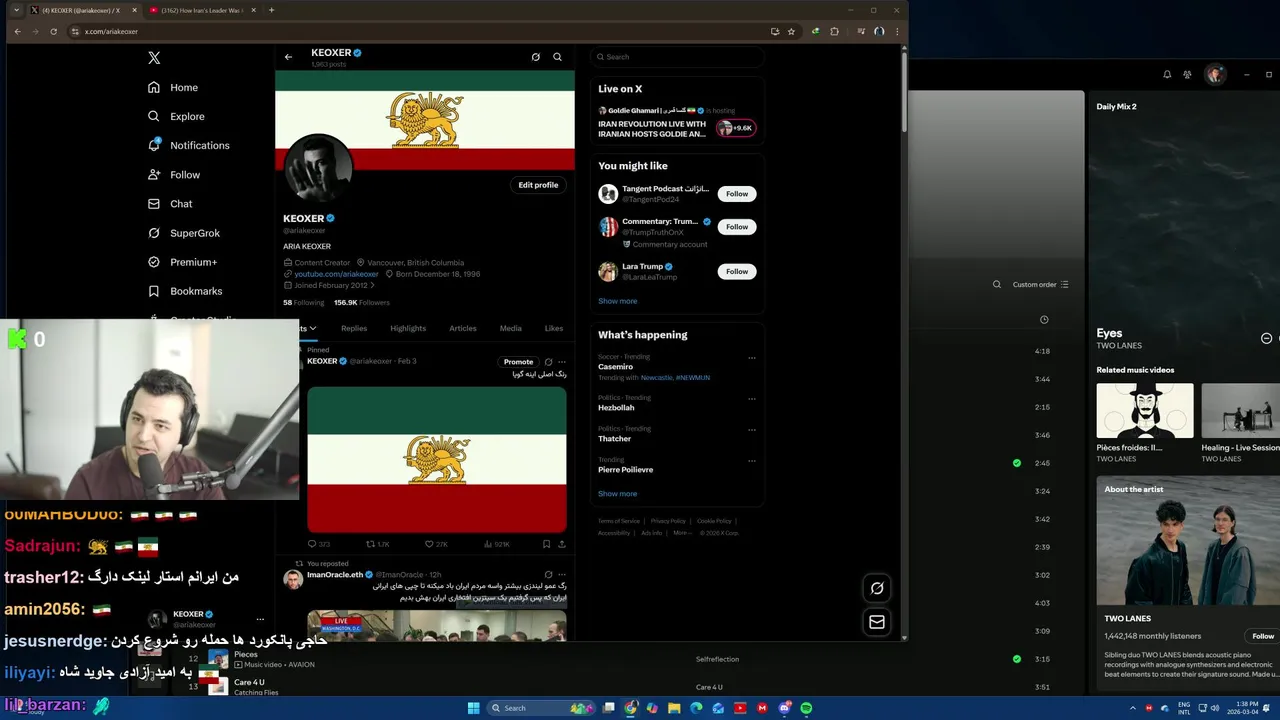Click reply icon on pinned post
Screen dimensions: 1280x720
click(x=312, y=544)
